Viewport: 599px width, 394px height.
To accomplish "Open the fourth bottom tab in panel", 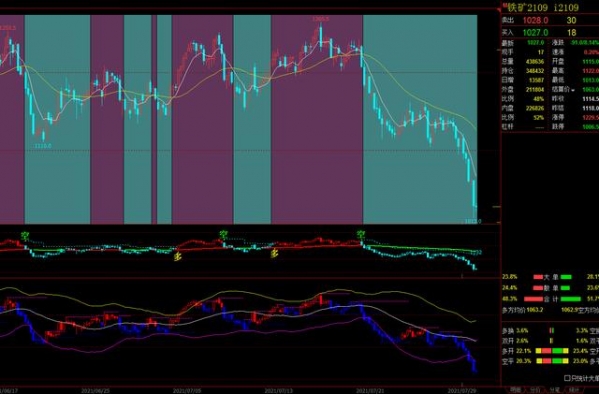I will [573, 390].
